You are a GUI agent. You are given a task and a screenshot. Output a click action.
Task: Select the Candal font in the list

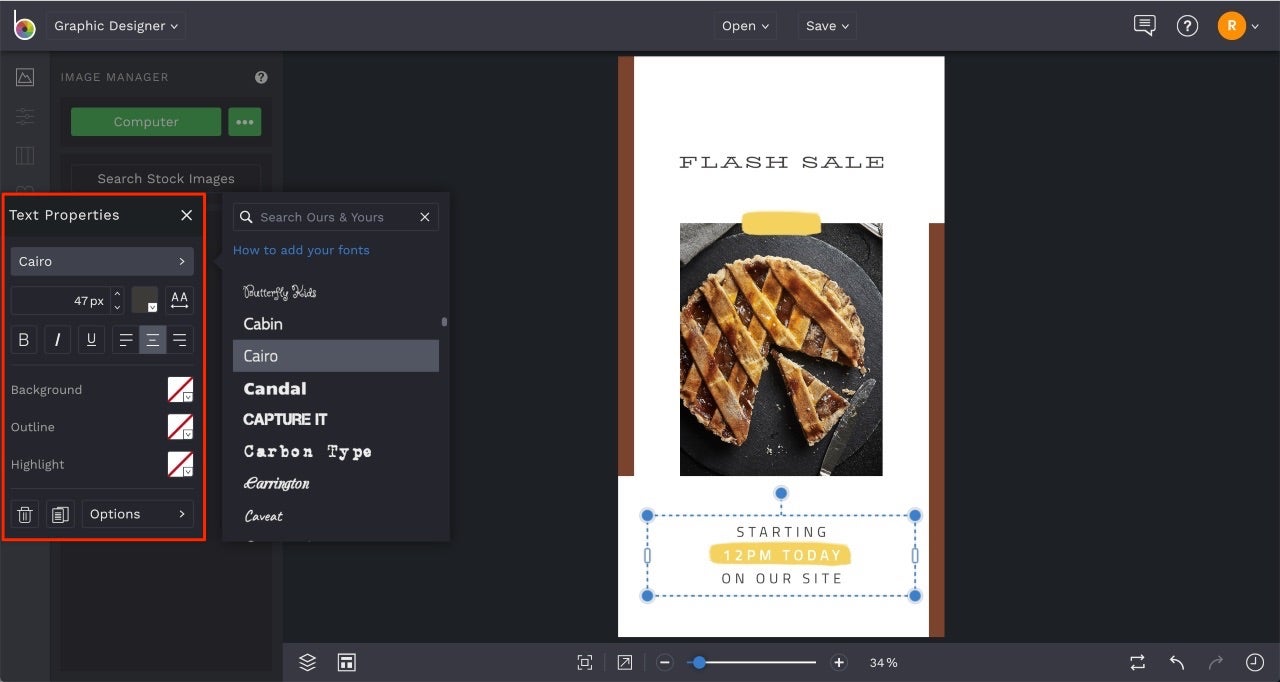pos(274,388)
